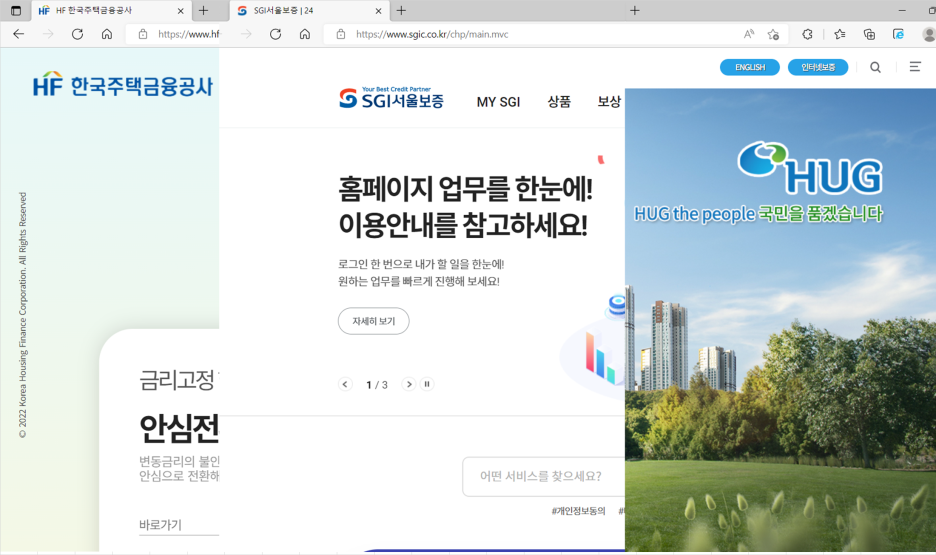Close the SGI서울보증 tab
This screenshot has height=555, width=936.
(x=378, y=11)
